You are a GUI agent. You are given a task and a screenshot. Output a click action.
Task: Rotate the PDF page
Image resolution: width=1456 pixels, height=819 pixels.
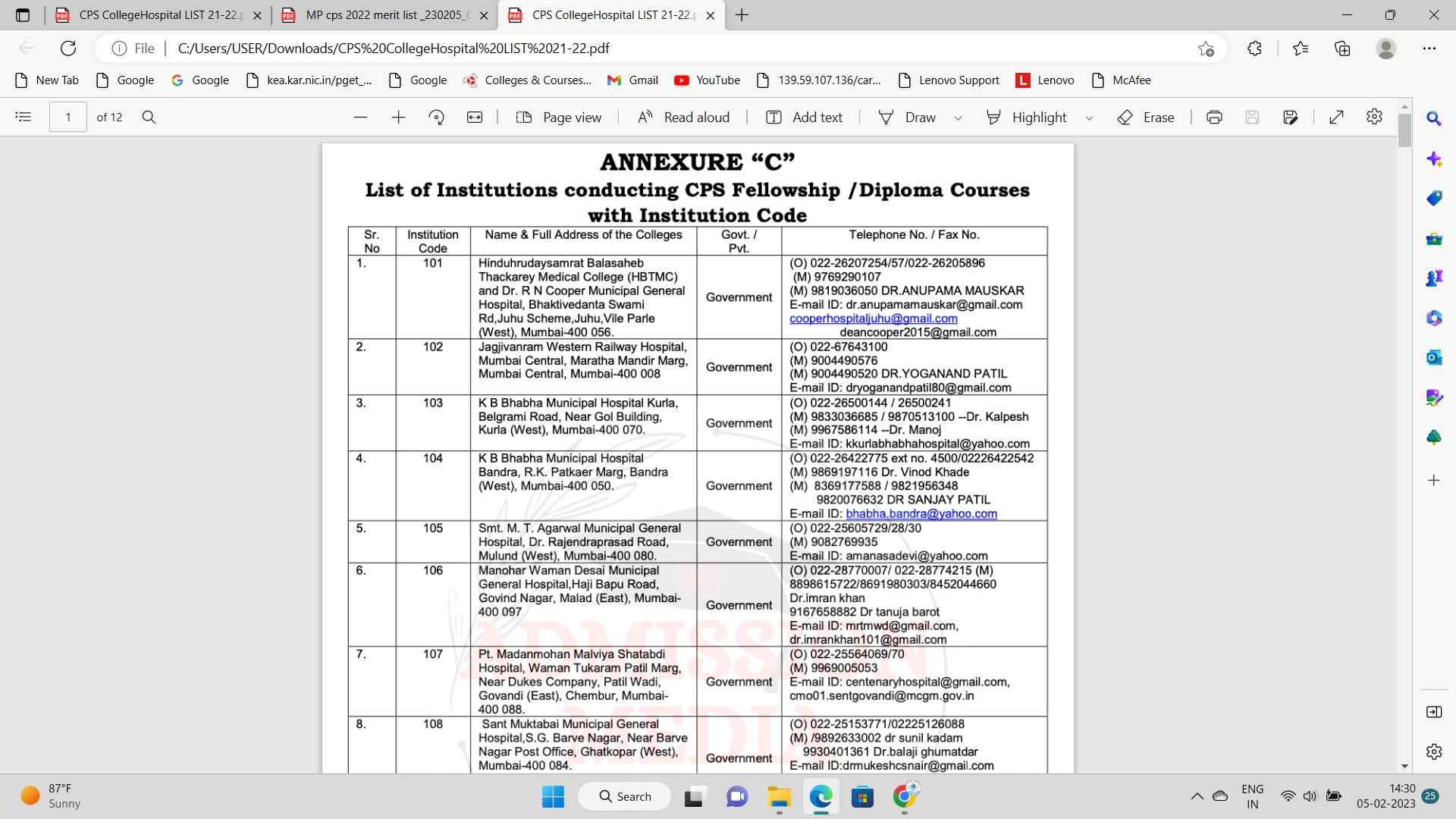436,117
